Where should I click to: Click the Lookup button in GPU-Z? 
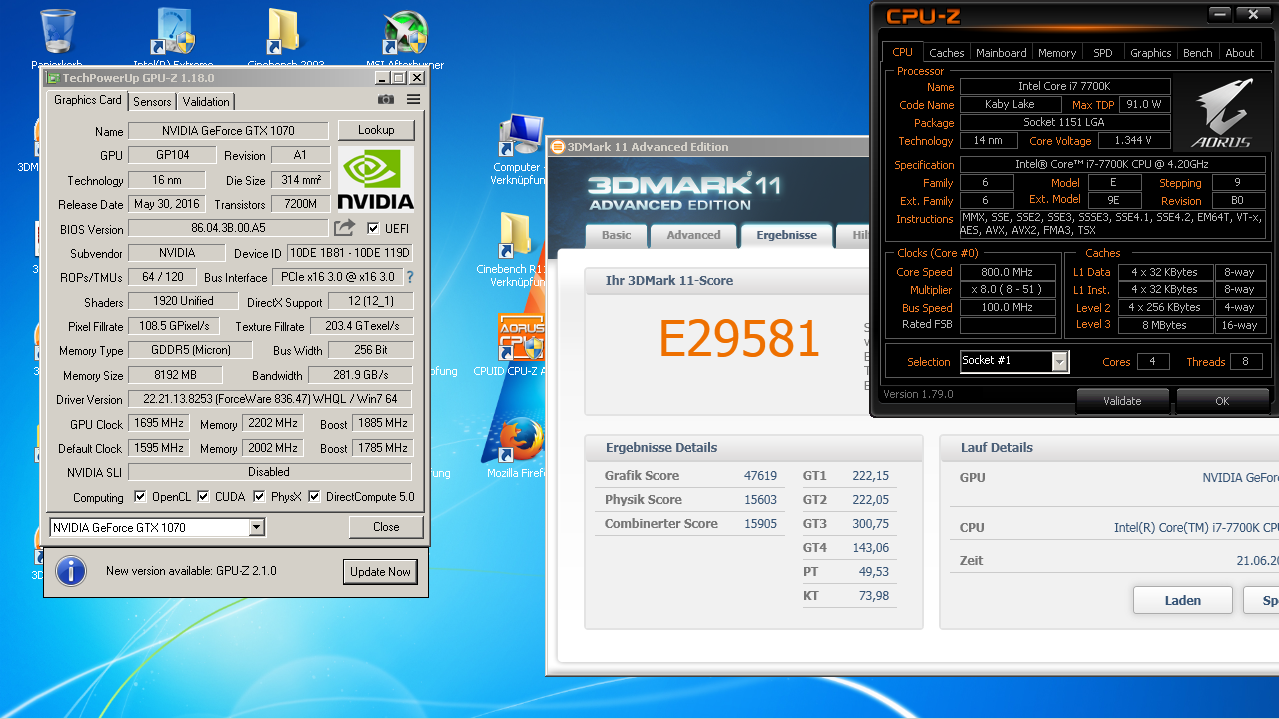pyautogui.click(x=376, y=130)
